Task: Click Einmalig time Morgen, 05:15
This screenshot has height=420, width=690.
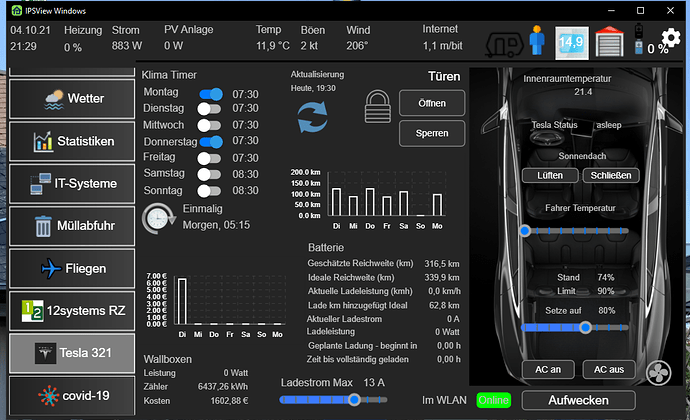Action: coord(216,225)
